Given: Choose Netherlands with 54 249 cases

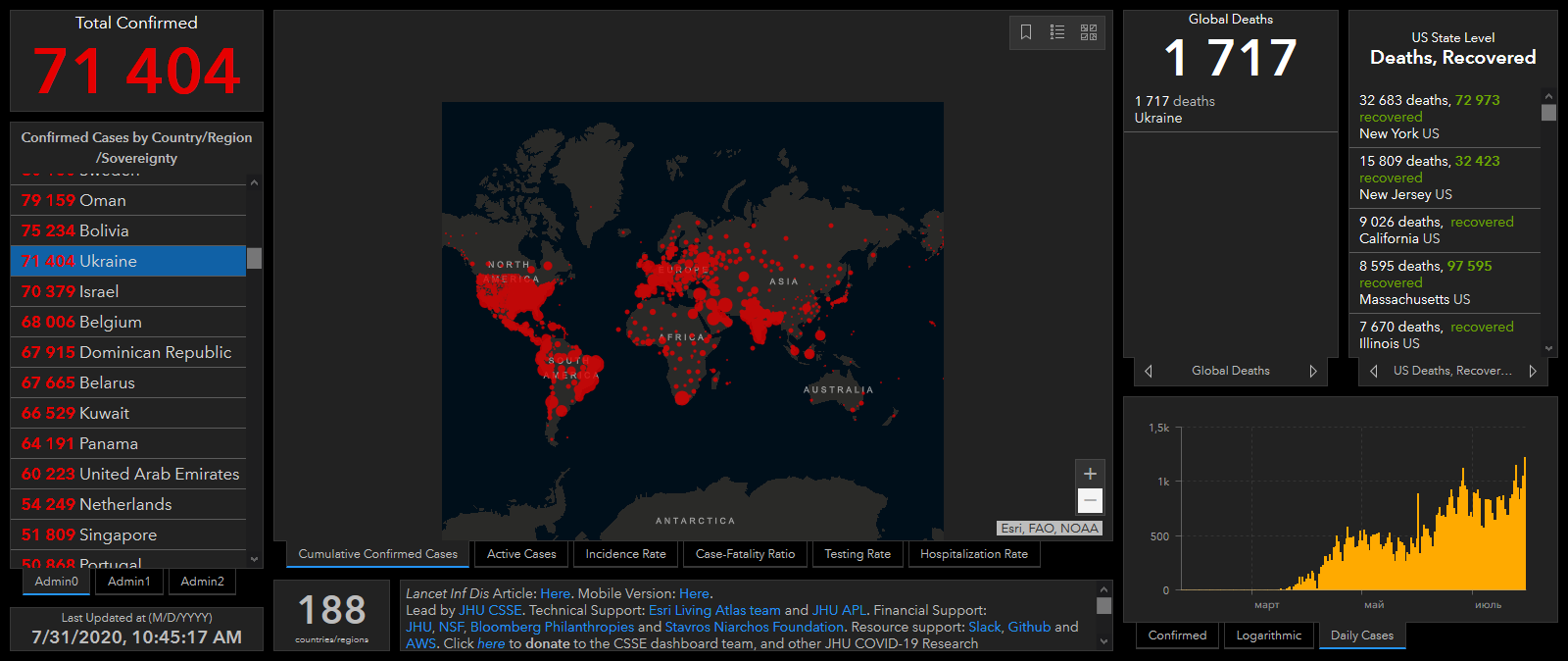Looking at the screenshot, I should click(x=128, y=504).
